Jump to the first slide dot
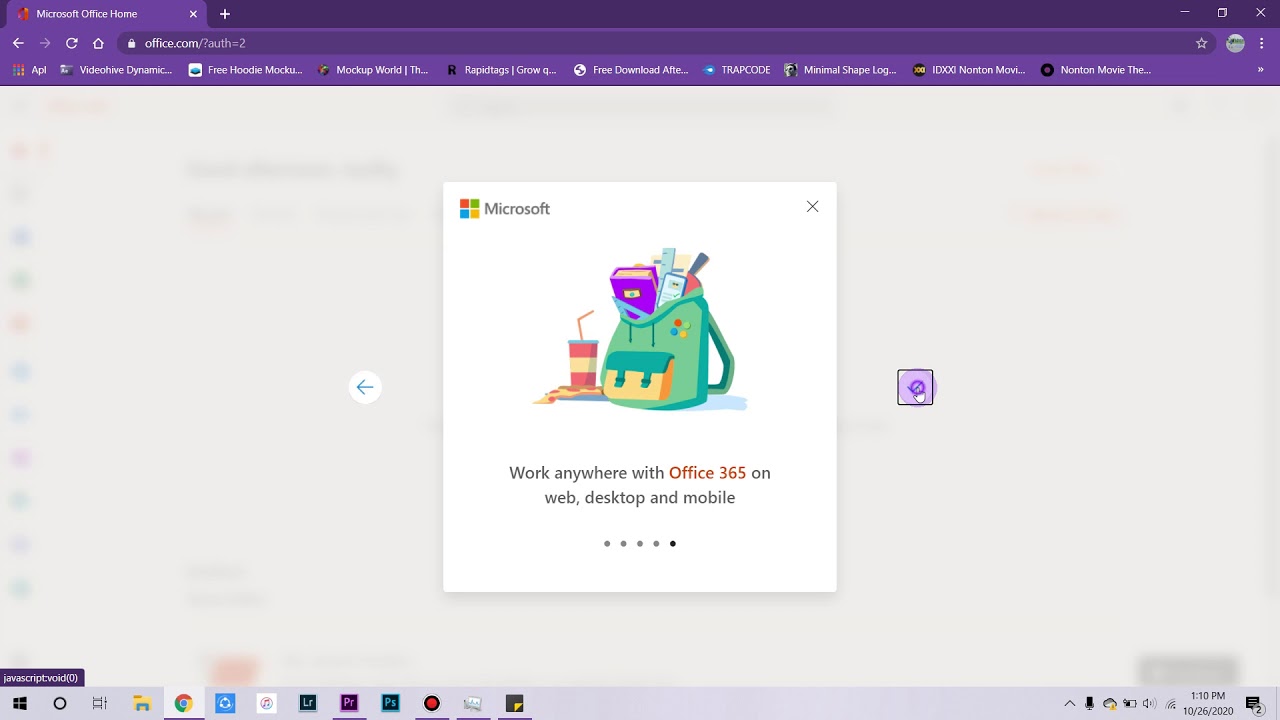 tap(607, 544)
